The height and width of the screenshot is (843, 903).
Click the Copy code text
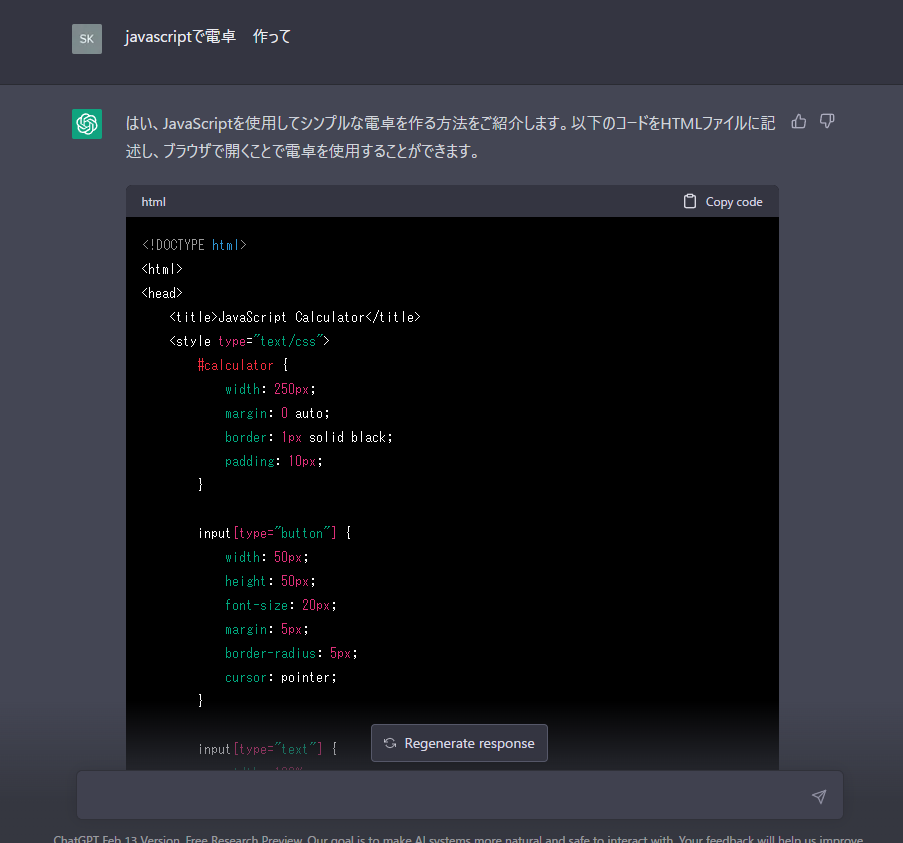(733, 202)
